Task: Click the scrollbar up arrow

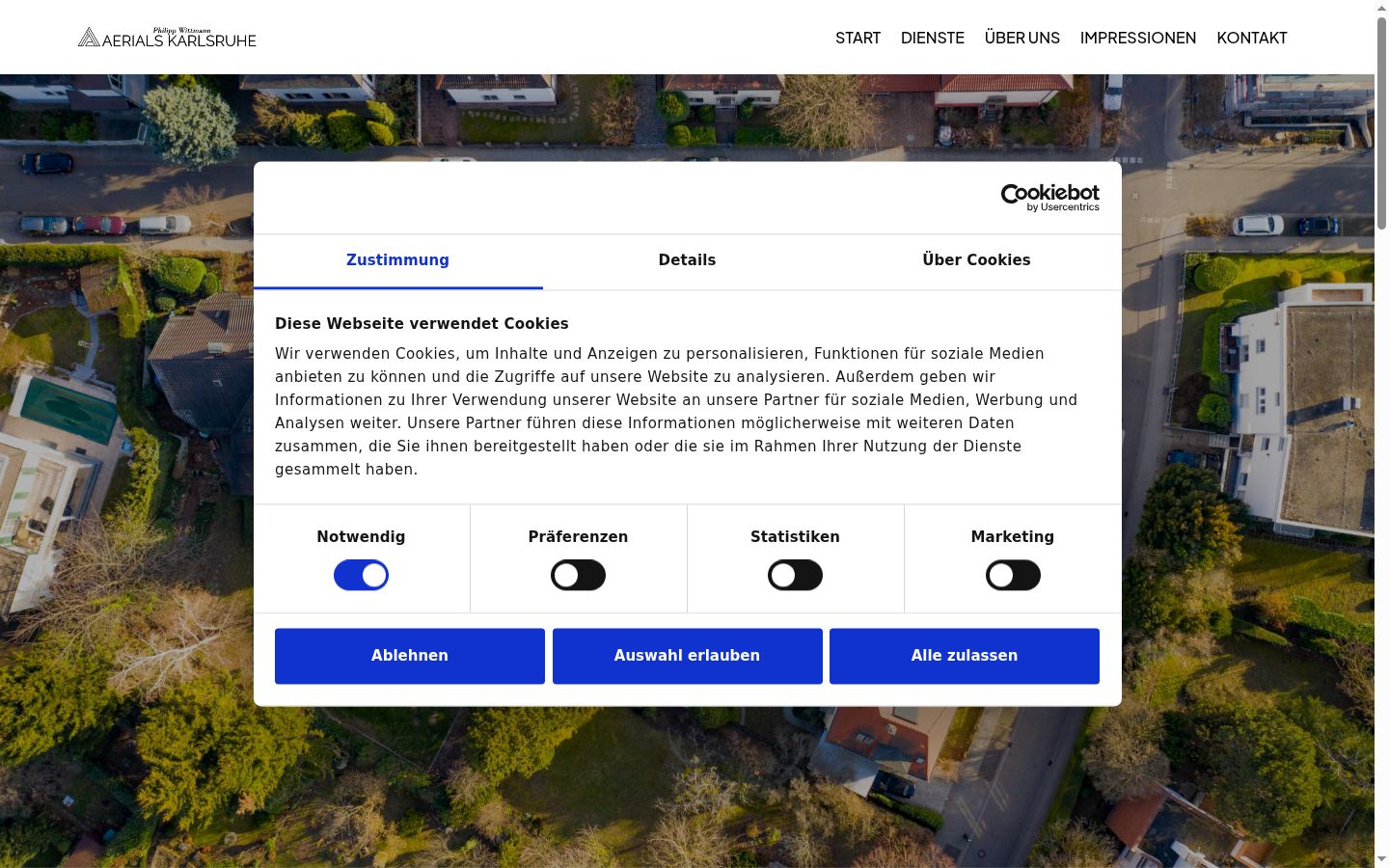Action: click(1381, 7)
